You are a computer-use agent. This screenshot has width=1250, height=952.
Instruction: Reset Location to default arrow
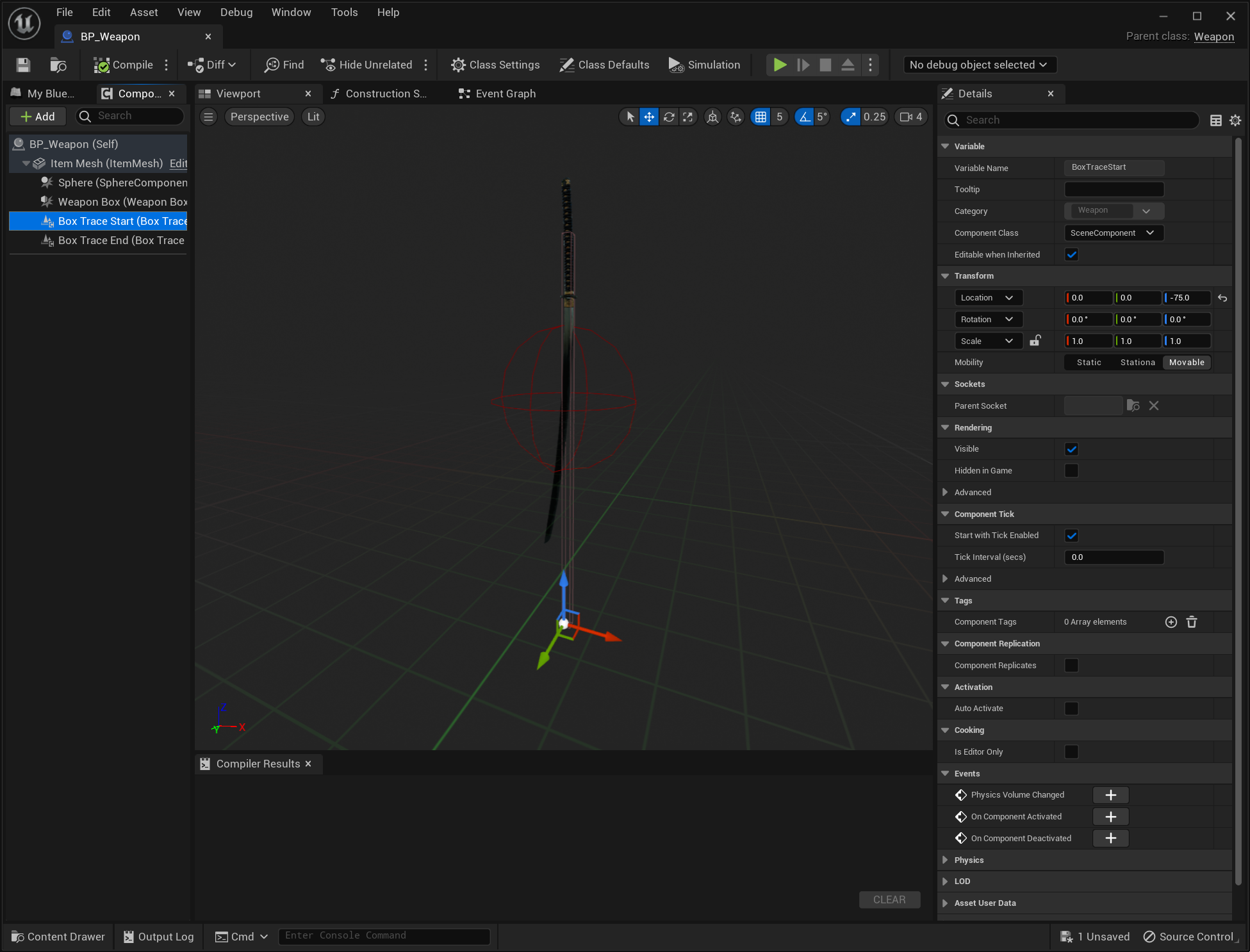coord(1222,298)
